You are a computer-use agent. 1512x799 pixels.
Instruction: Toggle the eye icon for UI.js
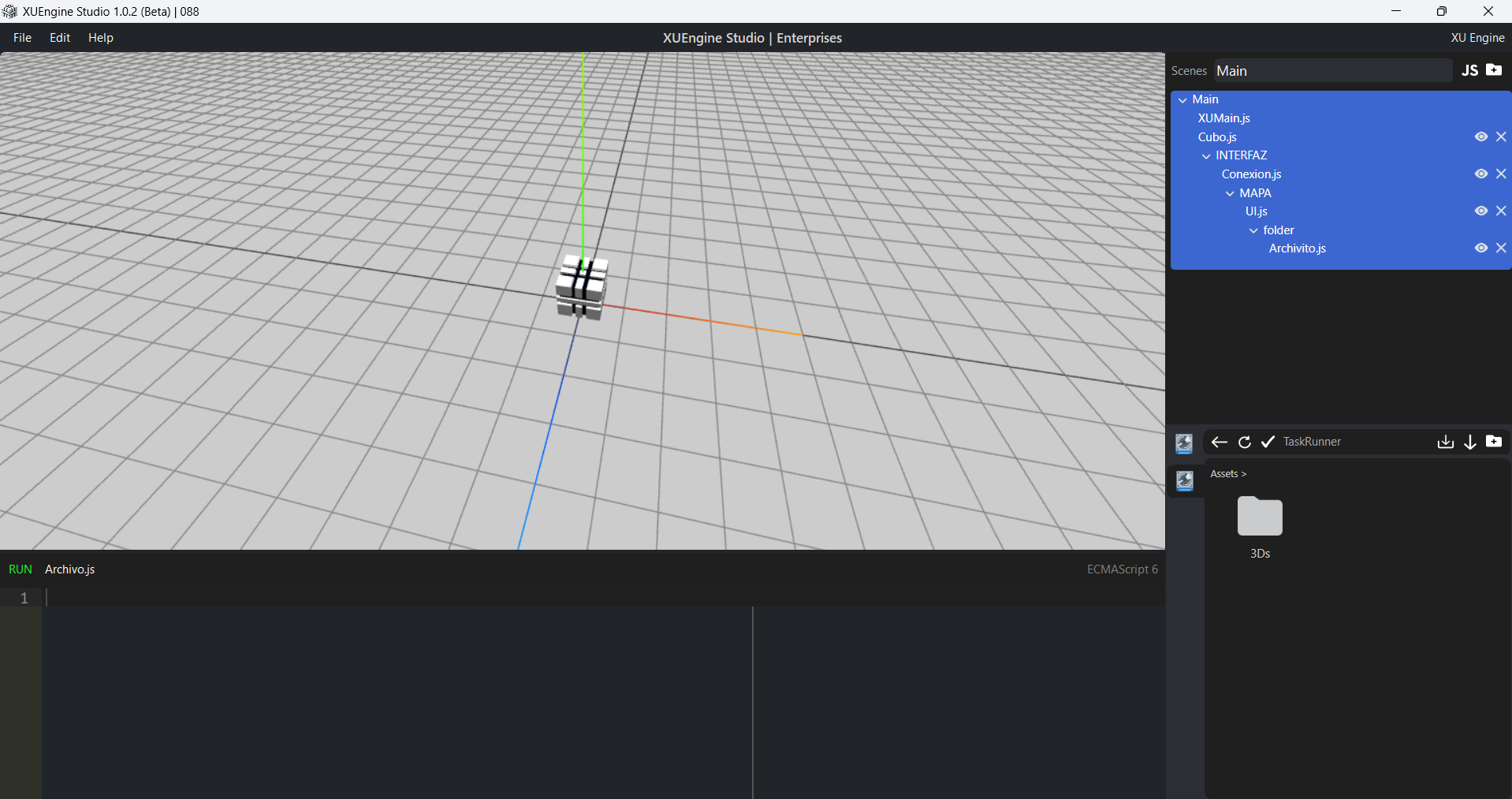[1481, 211]
